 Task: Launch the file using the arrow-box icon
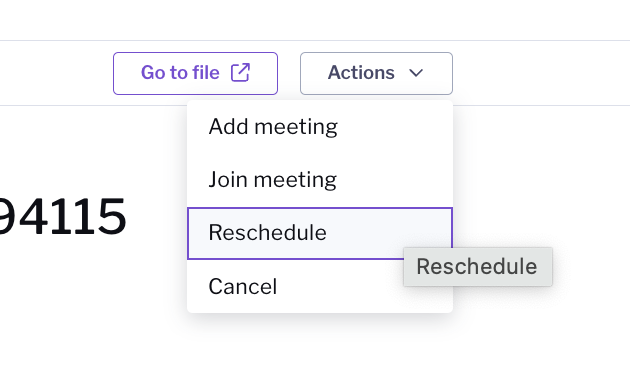240,73
